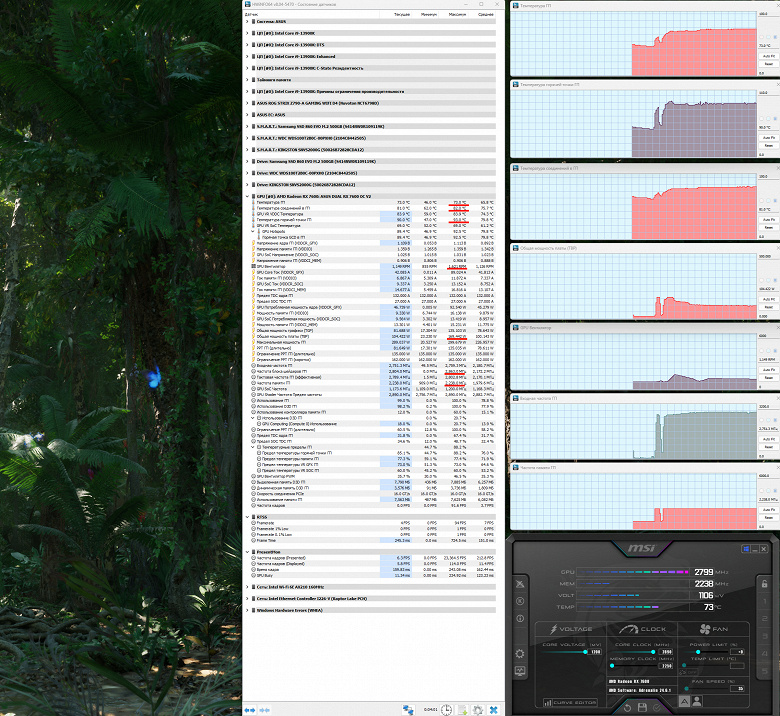Click the Afterburner Kombustor K icon
This screenshot has height=716, width=780.
(x=520, y=601)
